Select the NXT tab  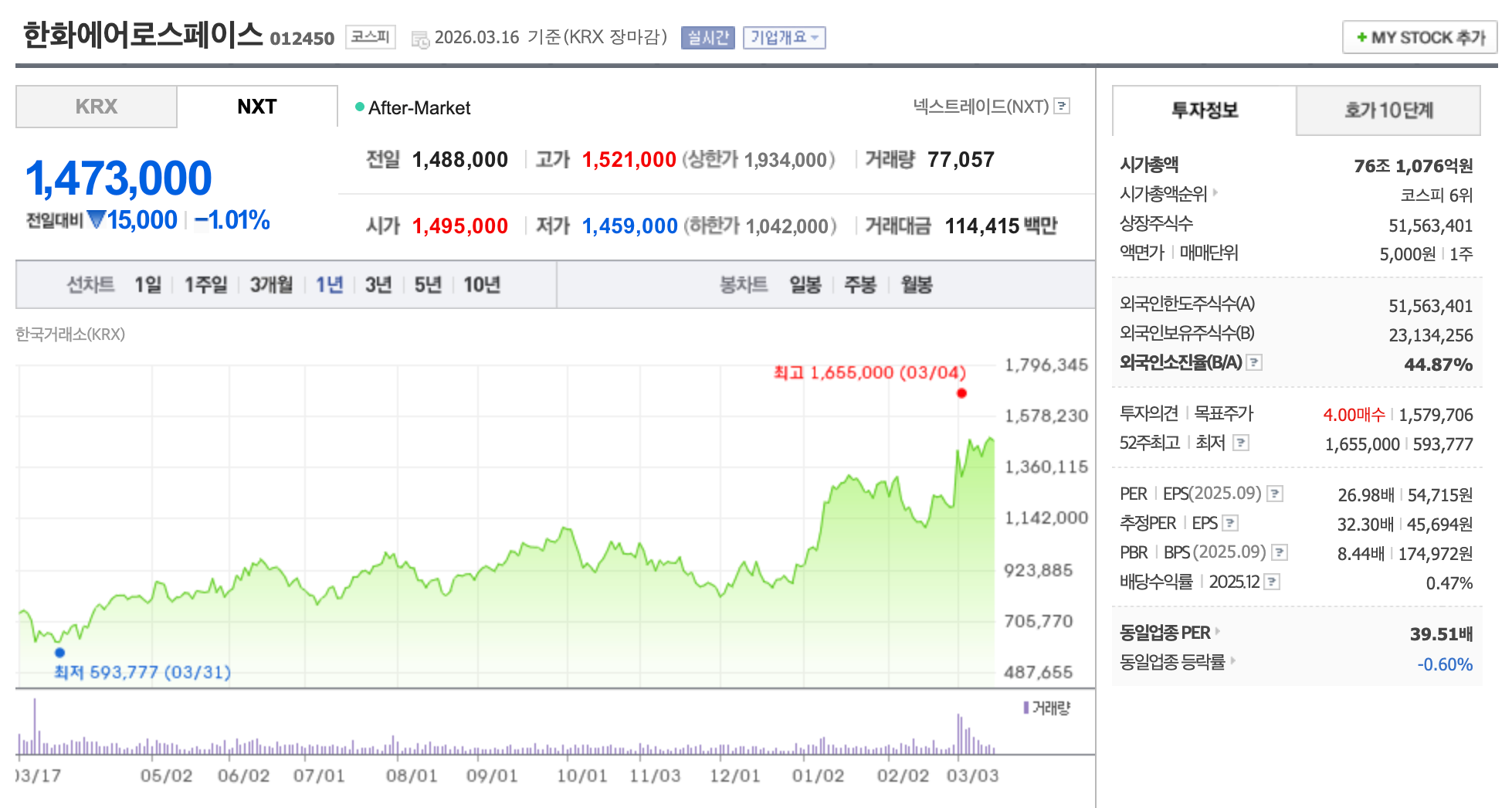257,107
